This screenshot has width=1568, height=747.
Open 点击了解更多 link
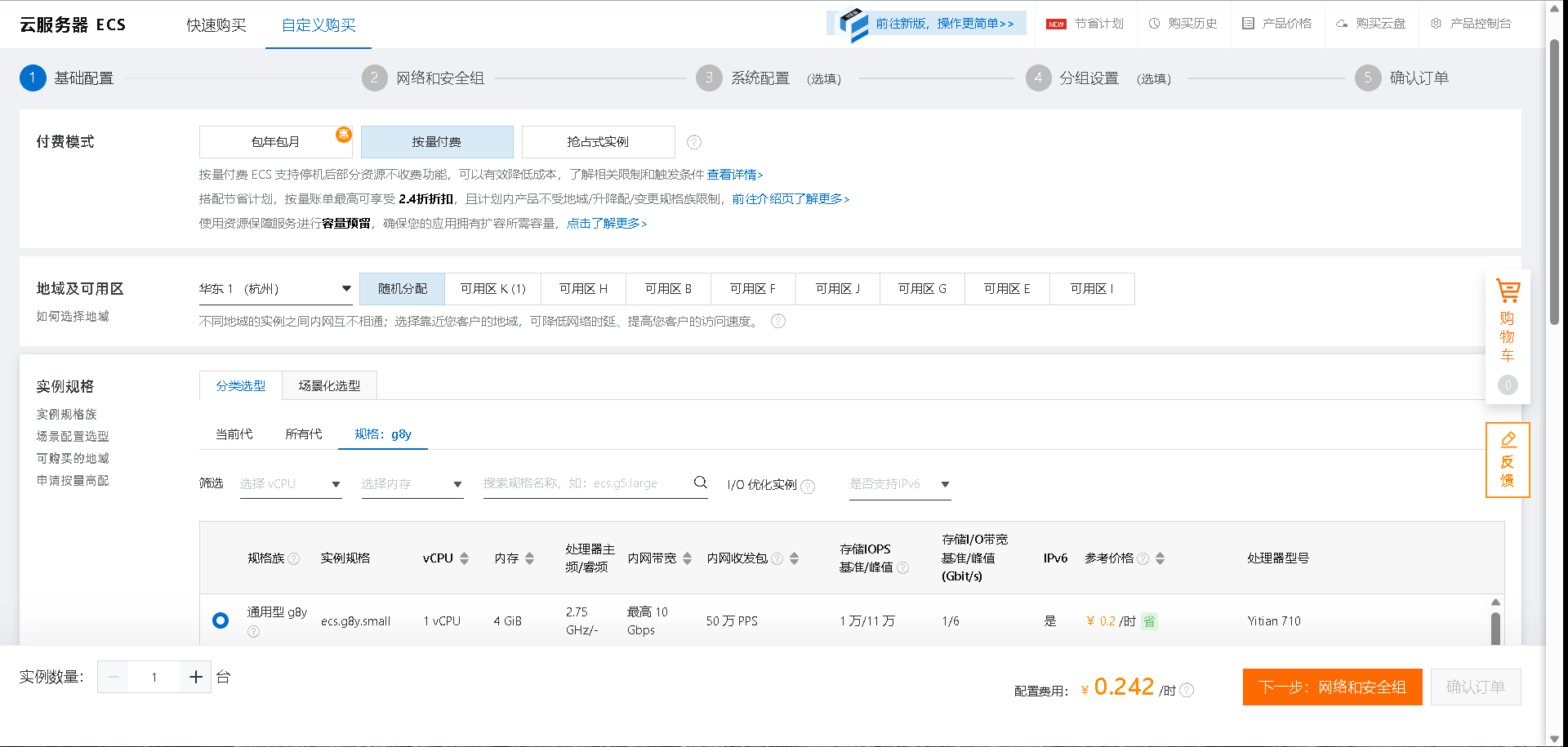pyautogui.click(x=607, y=224)
